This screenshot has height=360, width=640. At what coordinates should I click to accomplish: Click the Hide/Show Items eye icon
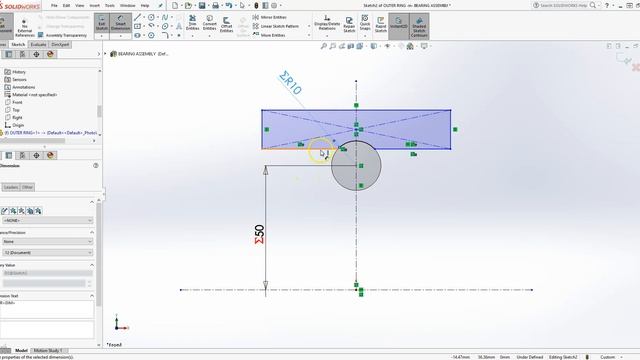387,46
